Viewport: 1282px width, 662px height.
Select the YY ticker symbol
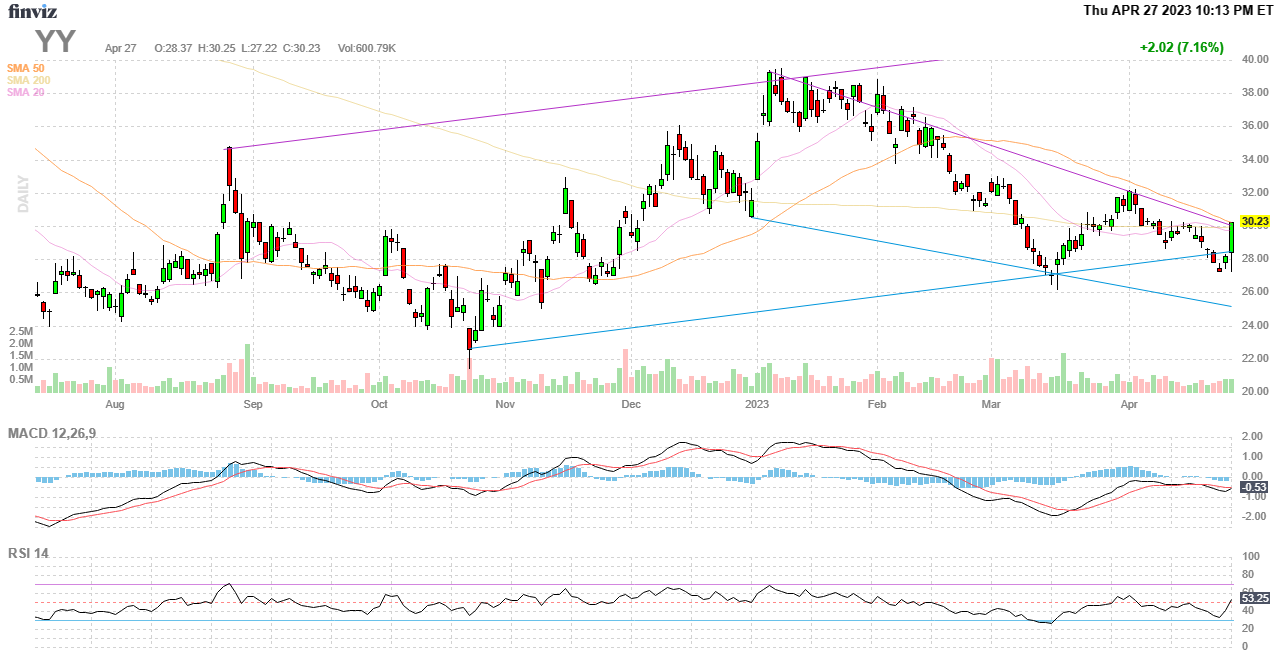[x=56, y=42]
